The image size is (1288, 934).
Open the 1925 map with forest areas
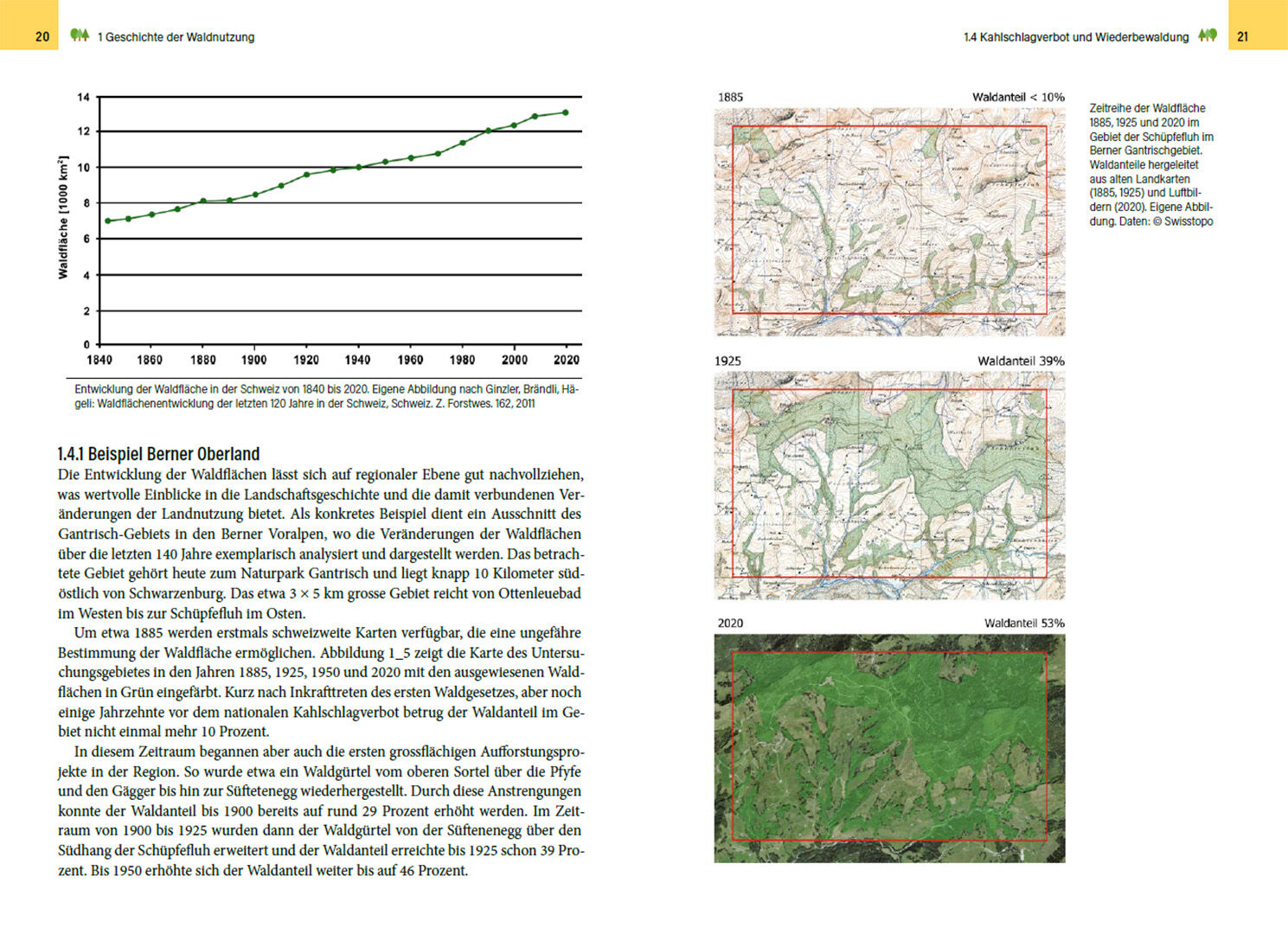tap(889, 485)
